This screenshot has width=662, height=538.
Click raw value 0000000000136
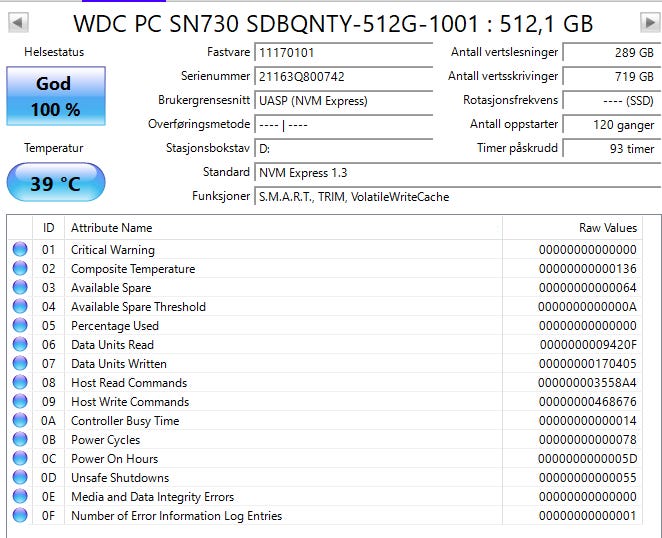(588, 269)
